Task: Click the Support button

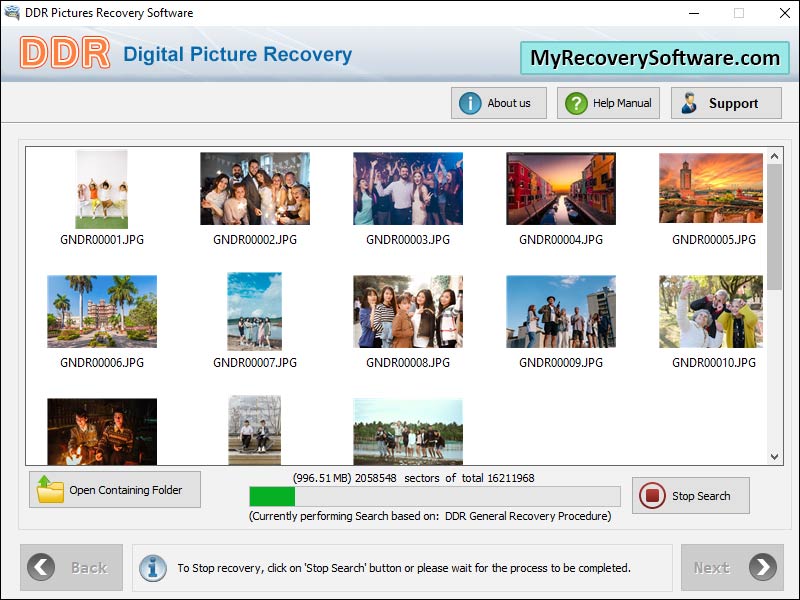Action: [x=726, y=102]
